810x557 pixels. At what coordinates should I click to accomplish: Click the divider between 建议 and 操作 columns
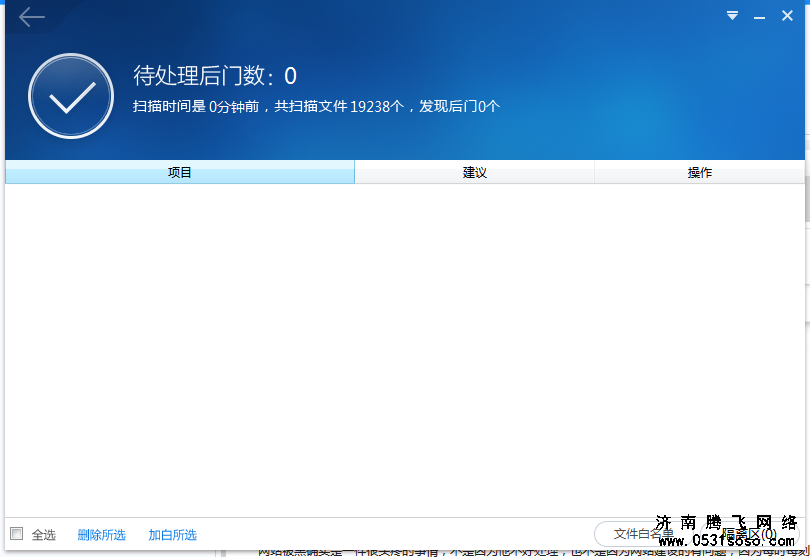(594, 173)
